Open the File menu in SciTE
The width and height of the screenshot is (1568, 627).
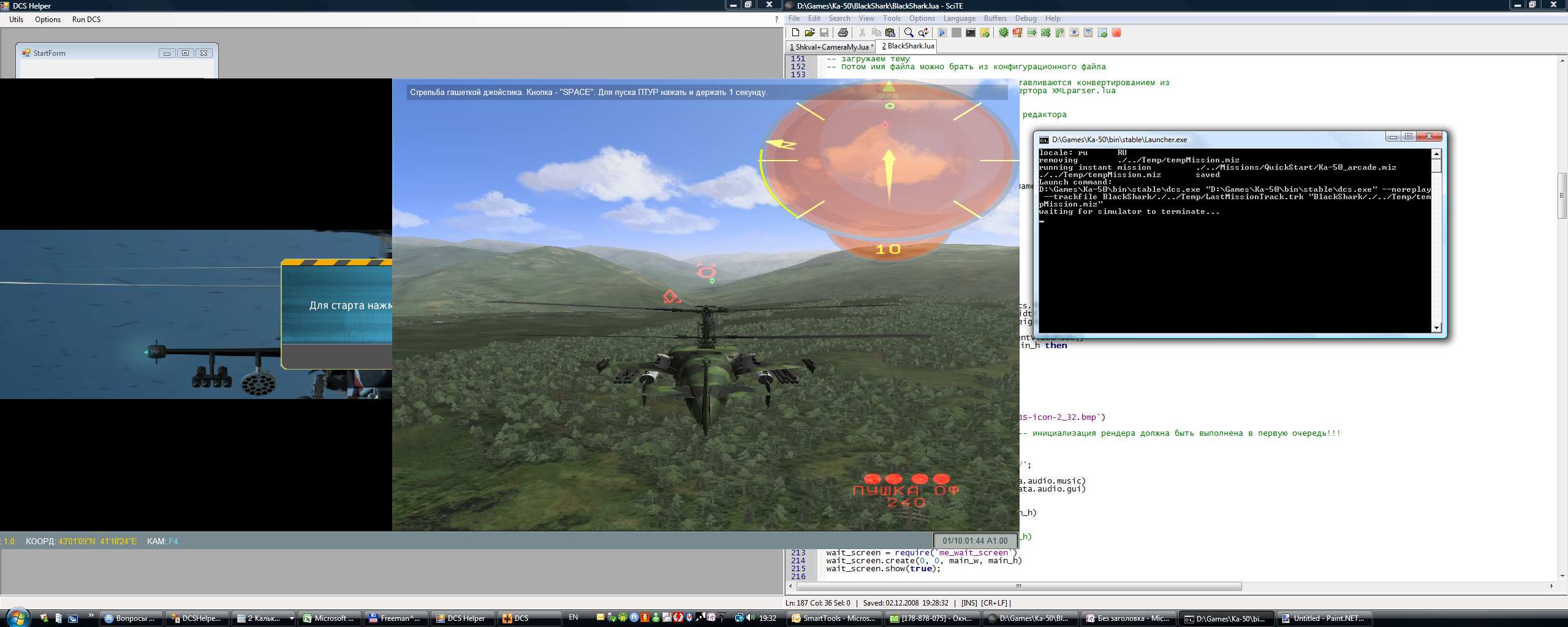tap(794, 18)
